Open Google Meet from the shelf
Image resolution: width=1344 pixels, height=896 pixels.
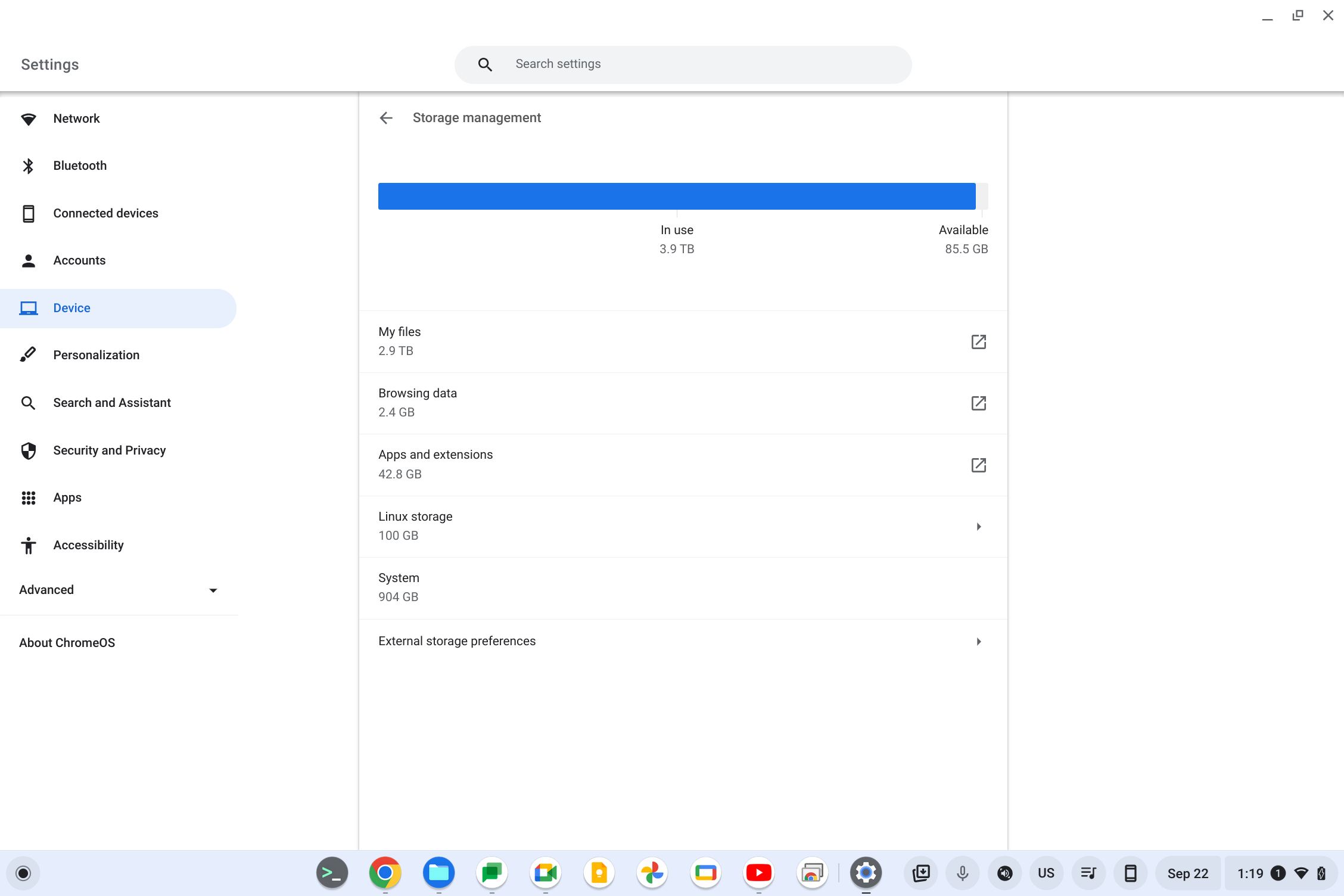click(545, 873)
